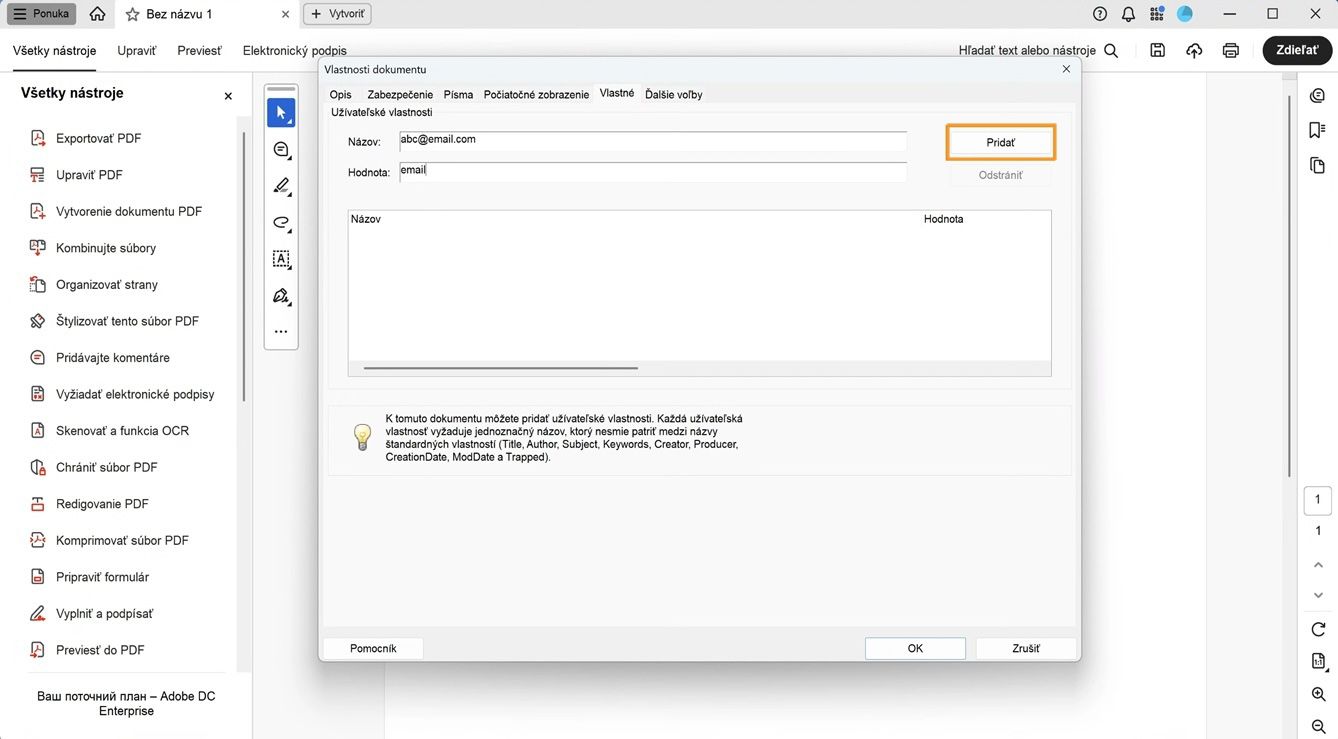Open more tools ellipsis in toolbar
The width and height of the screenshot is (1338, 739).
pyautogui.click(x=281, y=332)
